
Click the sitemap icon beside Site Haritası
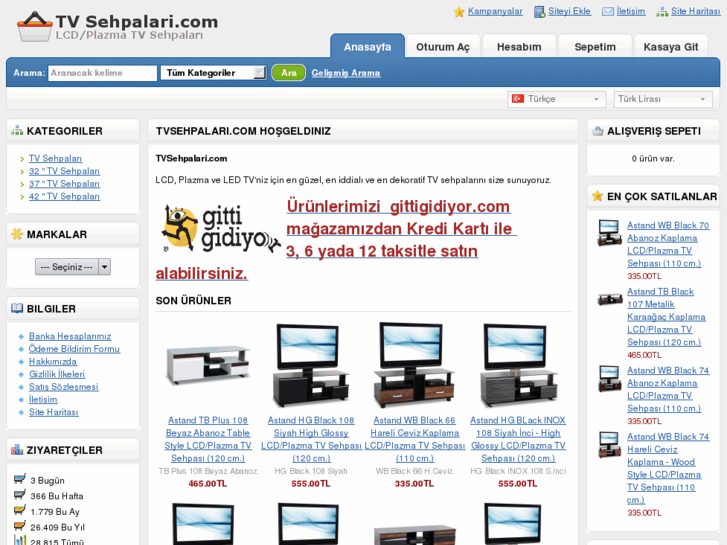tap(662, 12)
